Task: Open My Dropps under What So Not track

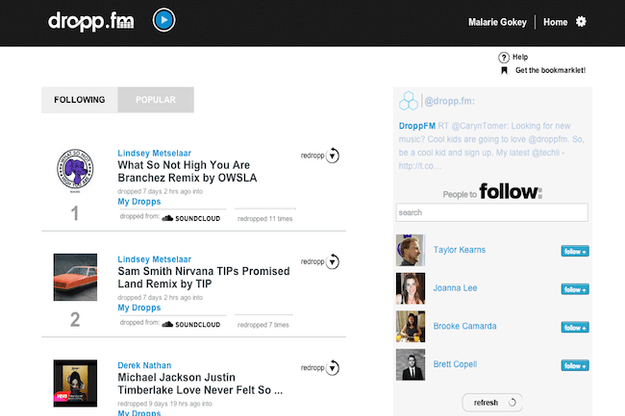Action: pyautogui.click(x=139, y=202)
